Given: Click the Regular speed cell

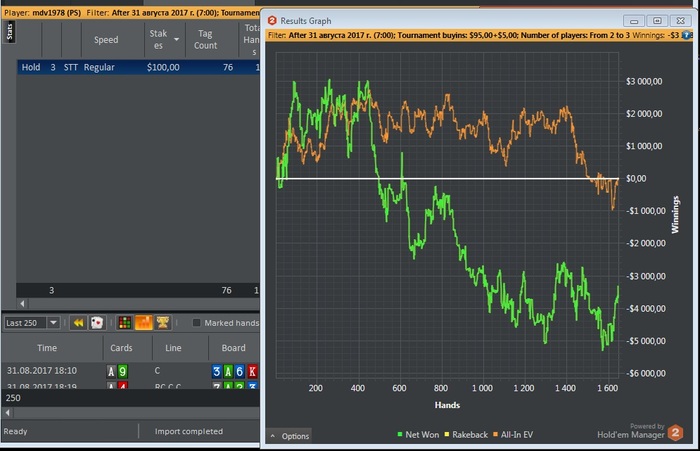Looking at the screenshot, I should pos(99,67).
